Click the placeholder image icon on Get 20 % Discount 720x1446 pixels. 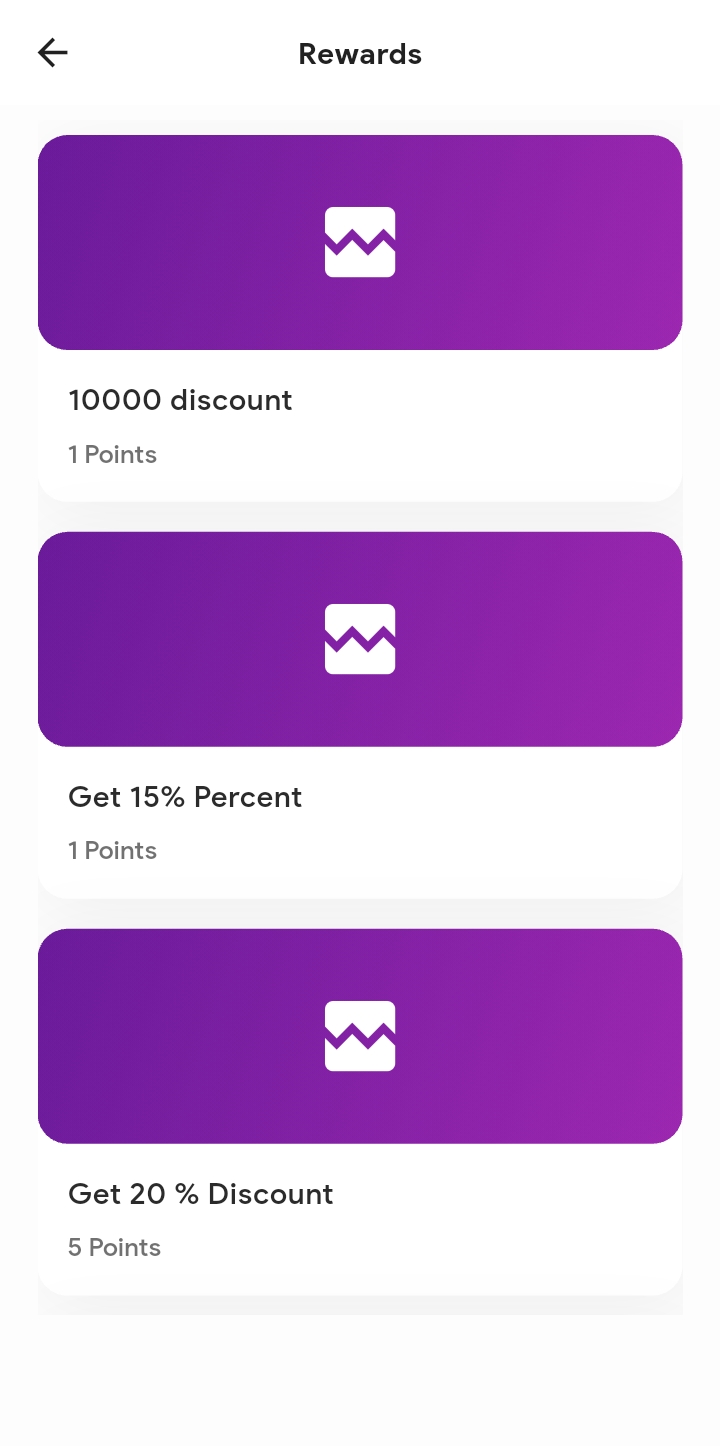(x=360, y=1036)
